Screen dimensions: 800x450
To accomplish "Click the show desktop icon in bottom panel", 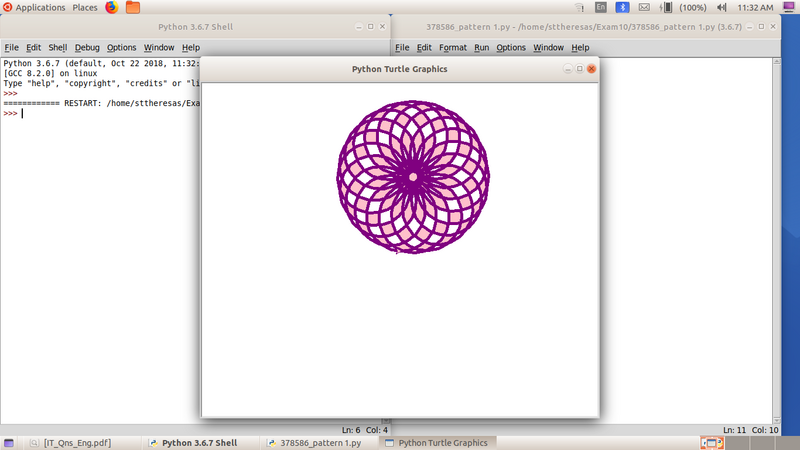I will (x=9, y=442).
